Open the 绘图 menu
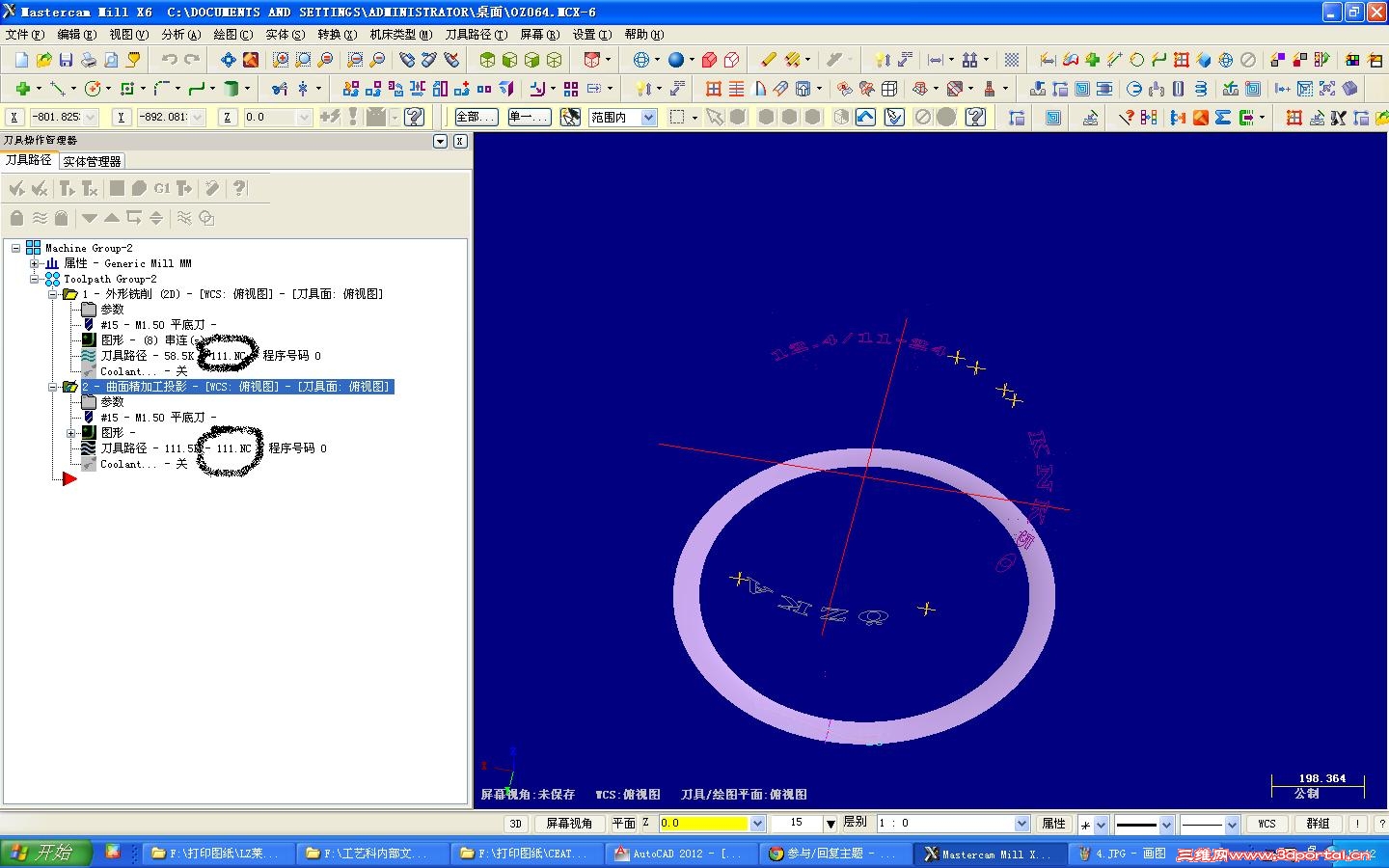 coord(233,35)
